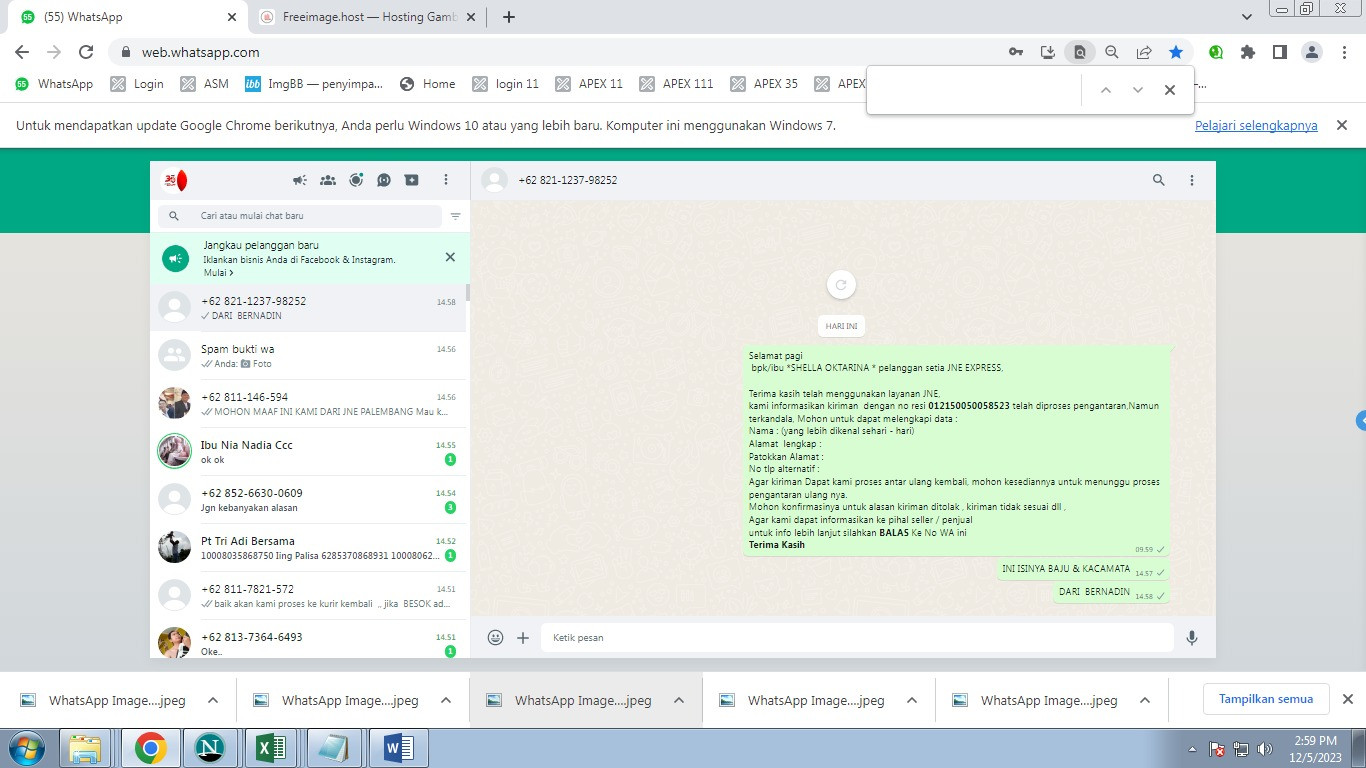
Task: Toggle the unread chats filter icon
Action: [x=456, y=216]
